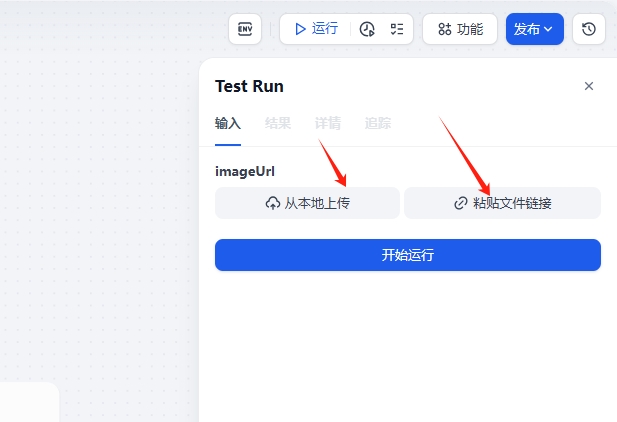Screen dimensions: 617x422
Task: Select the 粘贴文件链接 option
Action: click(x=511, y=203)
